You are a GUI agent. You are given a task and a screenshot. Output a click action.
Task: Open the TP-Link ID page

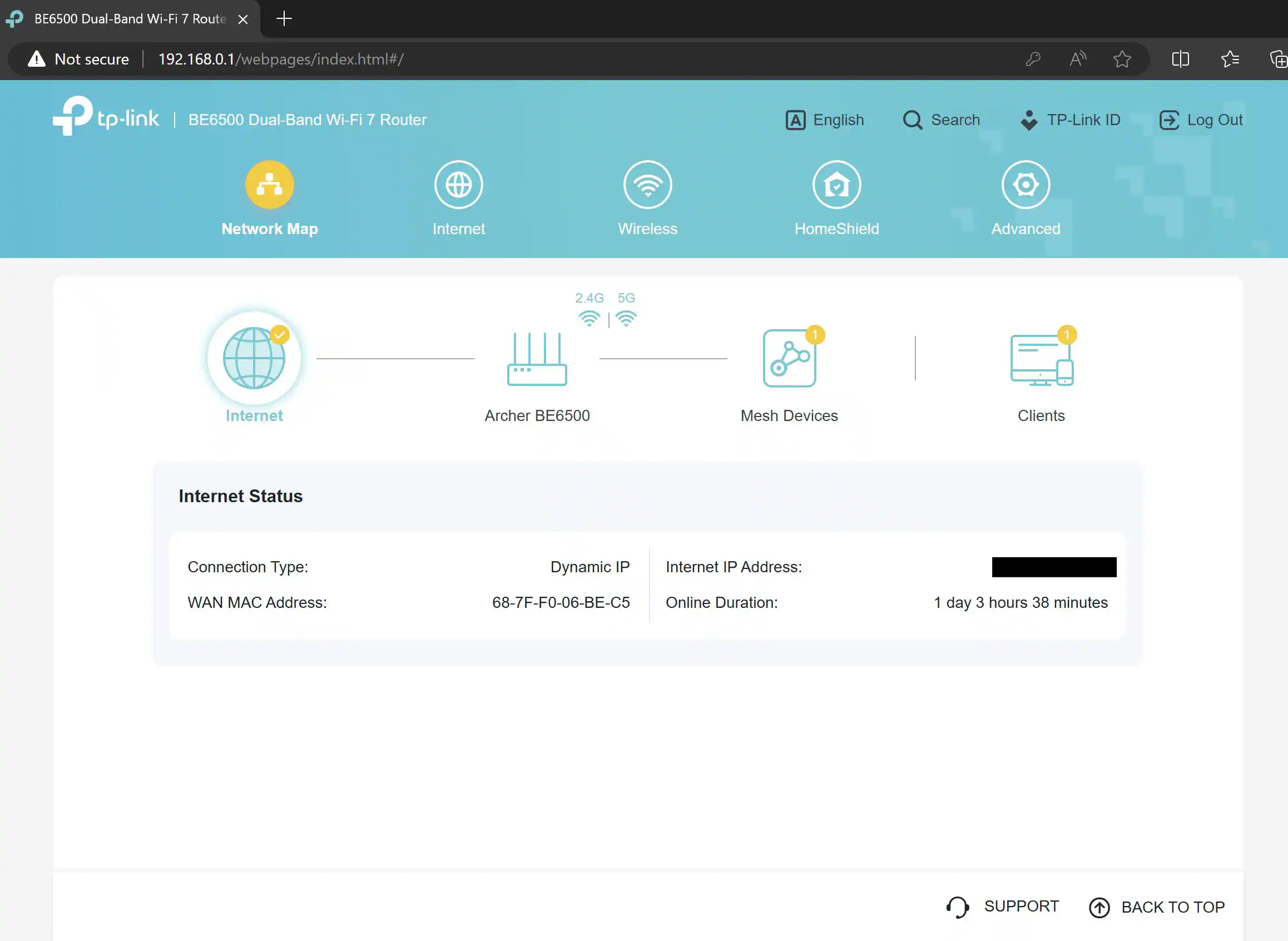click(1071, 120)
